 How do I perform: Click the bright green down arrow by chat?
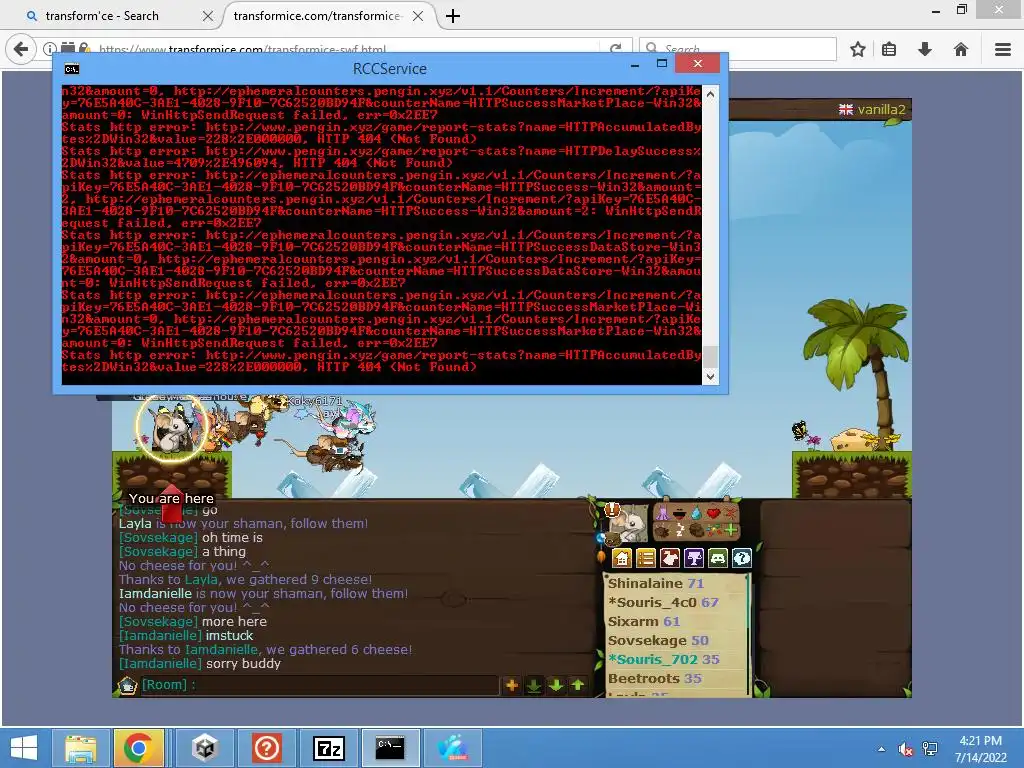[556, 685]
